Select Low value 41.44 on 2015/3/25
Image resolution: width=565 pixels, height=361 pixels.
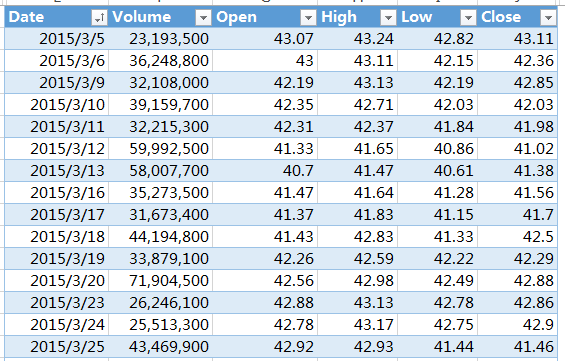[437, 346]
